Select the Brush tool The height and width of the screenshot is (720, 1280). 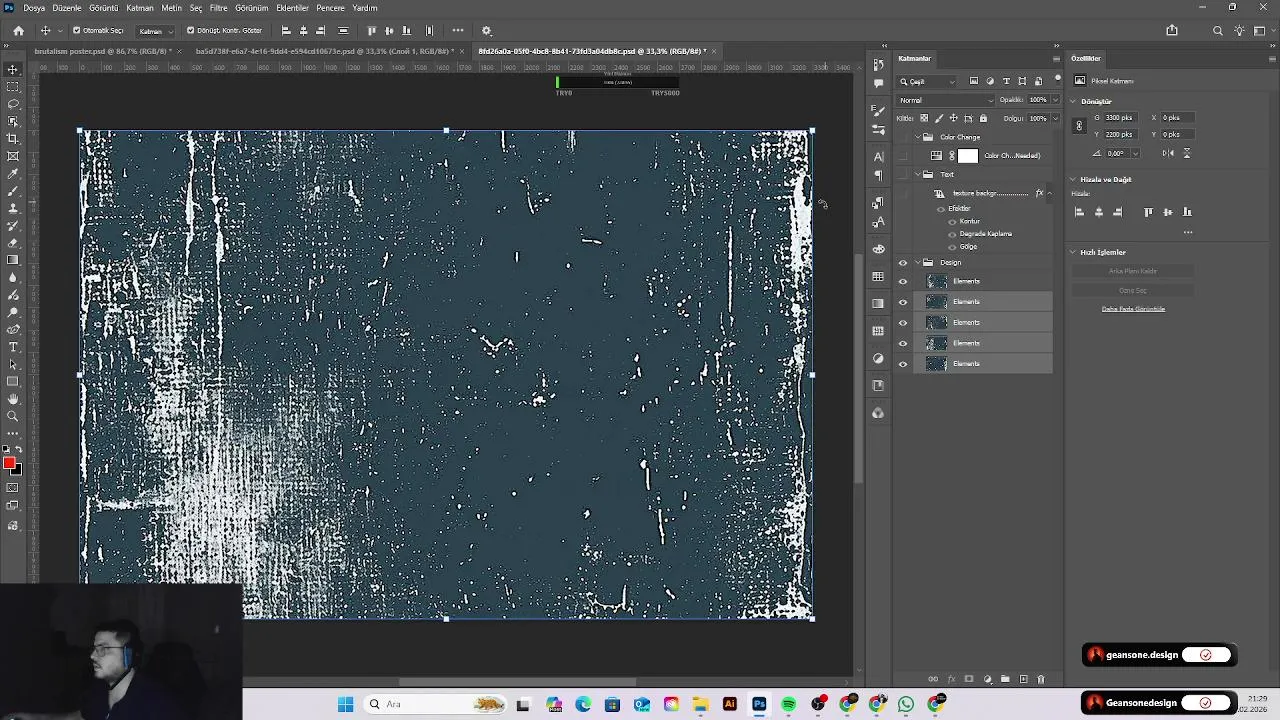[13, 190]
